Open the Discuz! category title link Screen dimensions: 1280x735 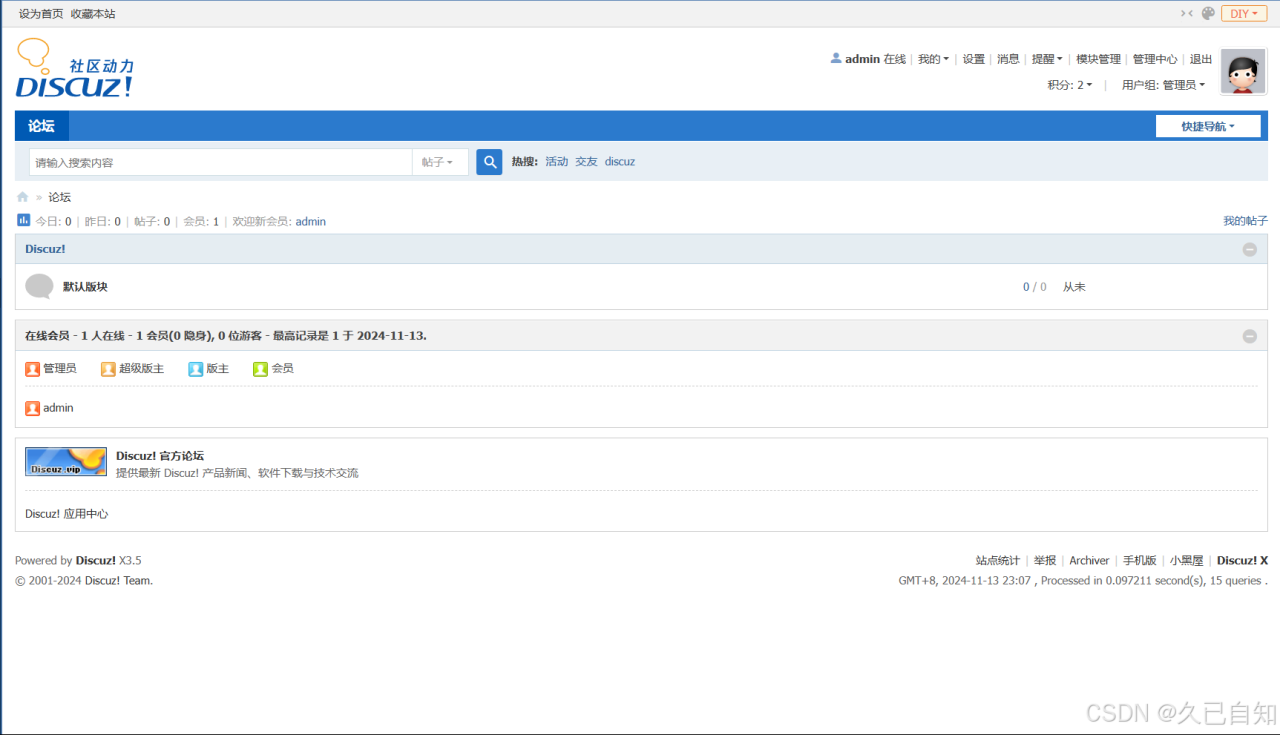pyautogui.click(x=45, y=249)
